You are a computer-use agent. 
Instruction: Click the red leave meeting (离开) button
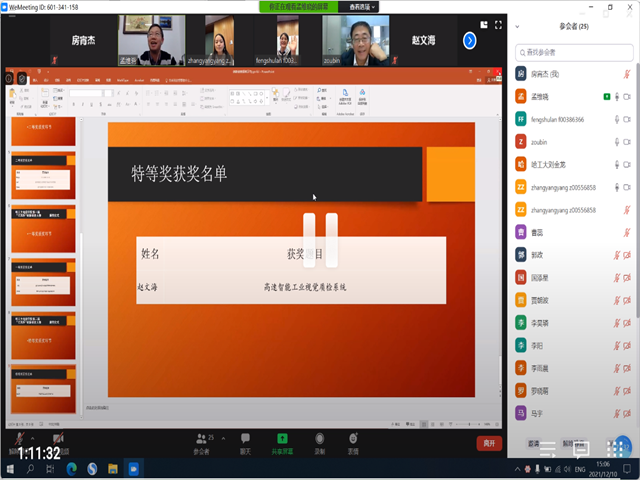coord(488,443)
